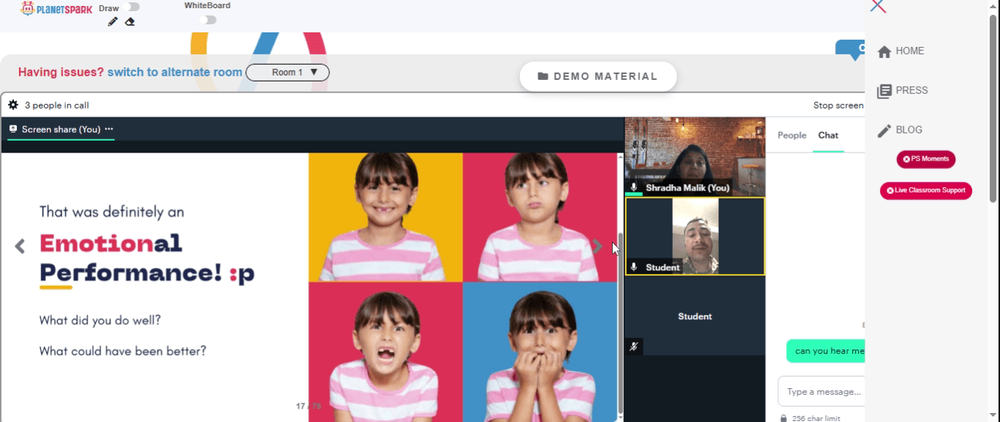The width and height of the screenshot is (1000, 422).
Task: Switch to the Chat tab
Action: [x=828, y=135]
